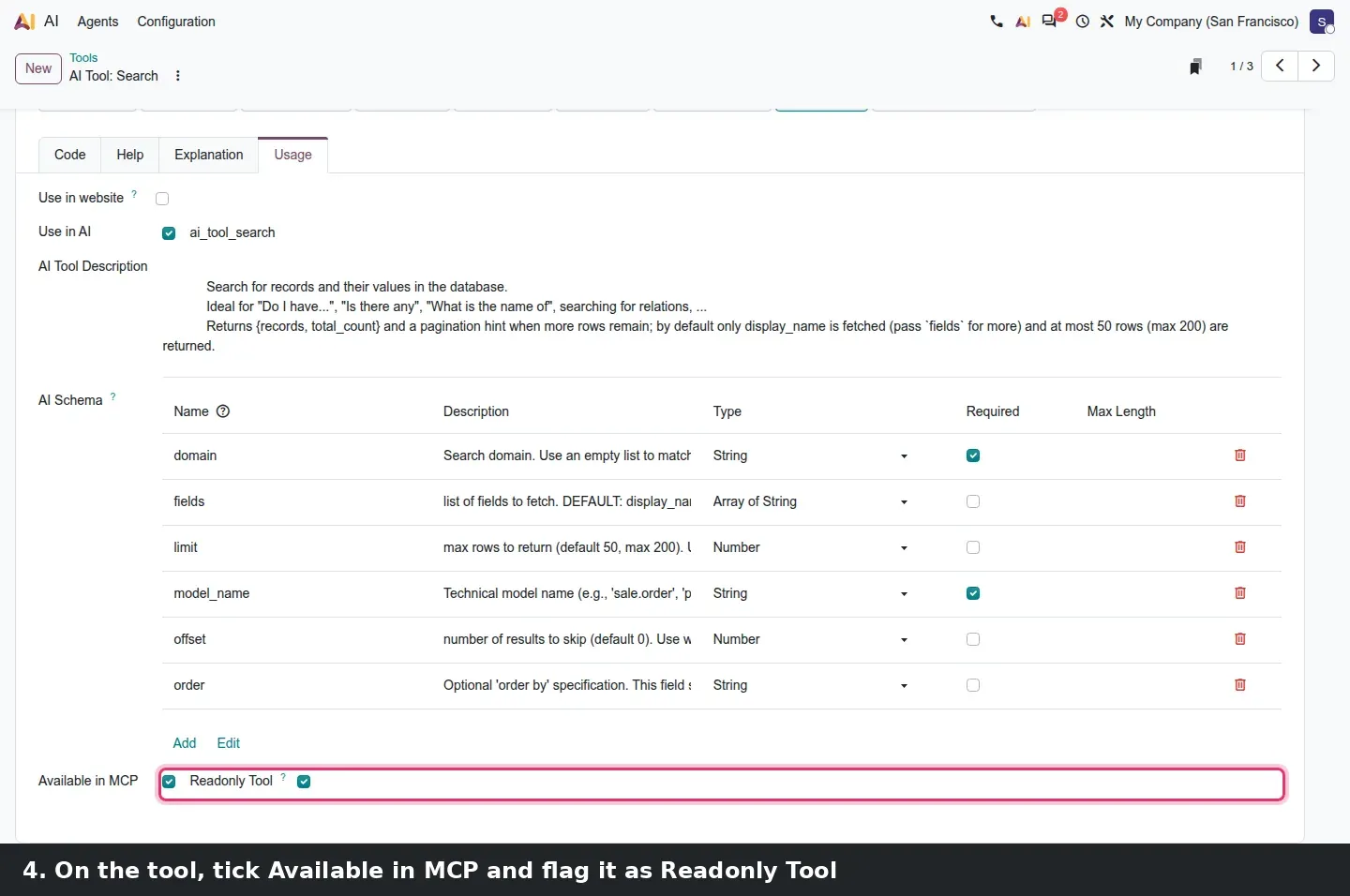The width and height of the screenshot is (1350, 896).
Task: Click the Max Length column header
Action: coord(1121,411)
